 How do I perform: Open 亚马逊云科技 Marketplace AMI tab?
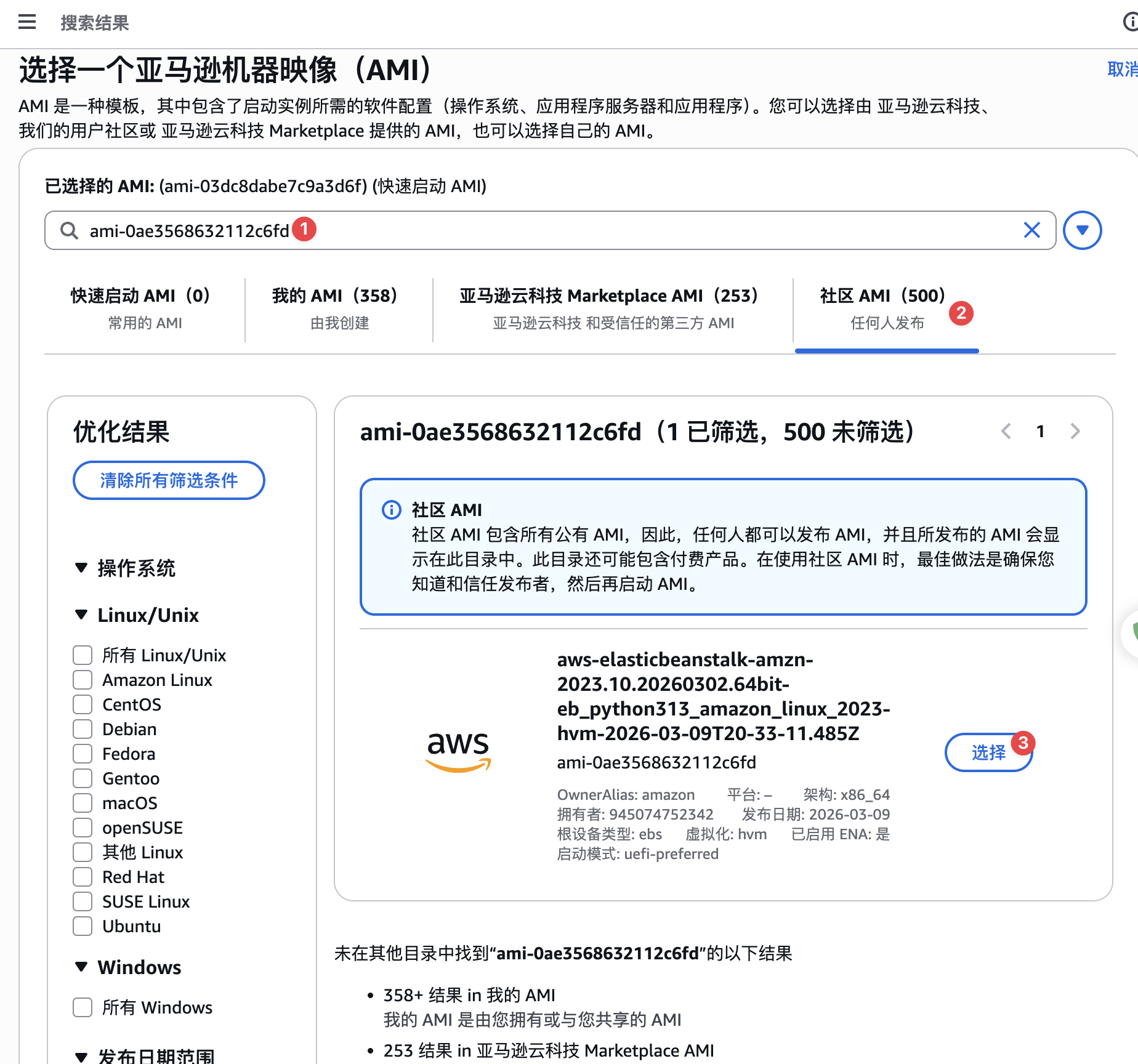[x=613, y=309]
